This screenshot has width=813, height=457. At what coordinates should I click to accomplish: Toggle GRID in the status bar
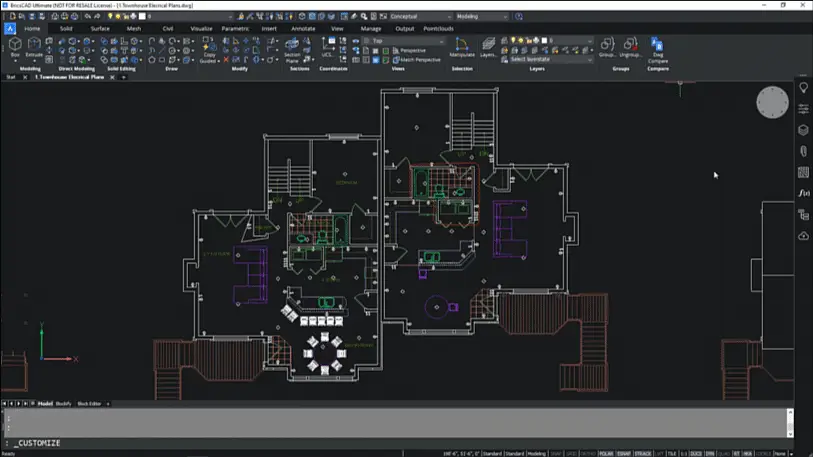(x=571, y=454)
